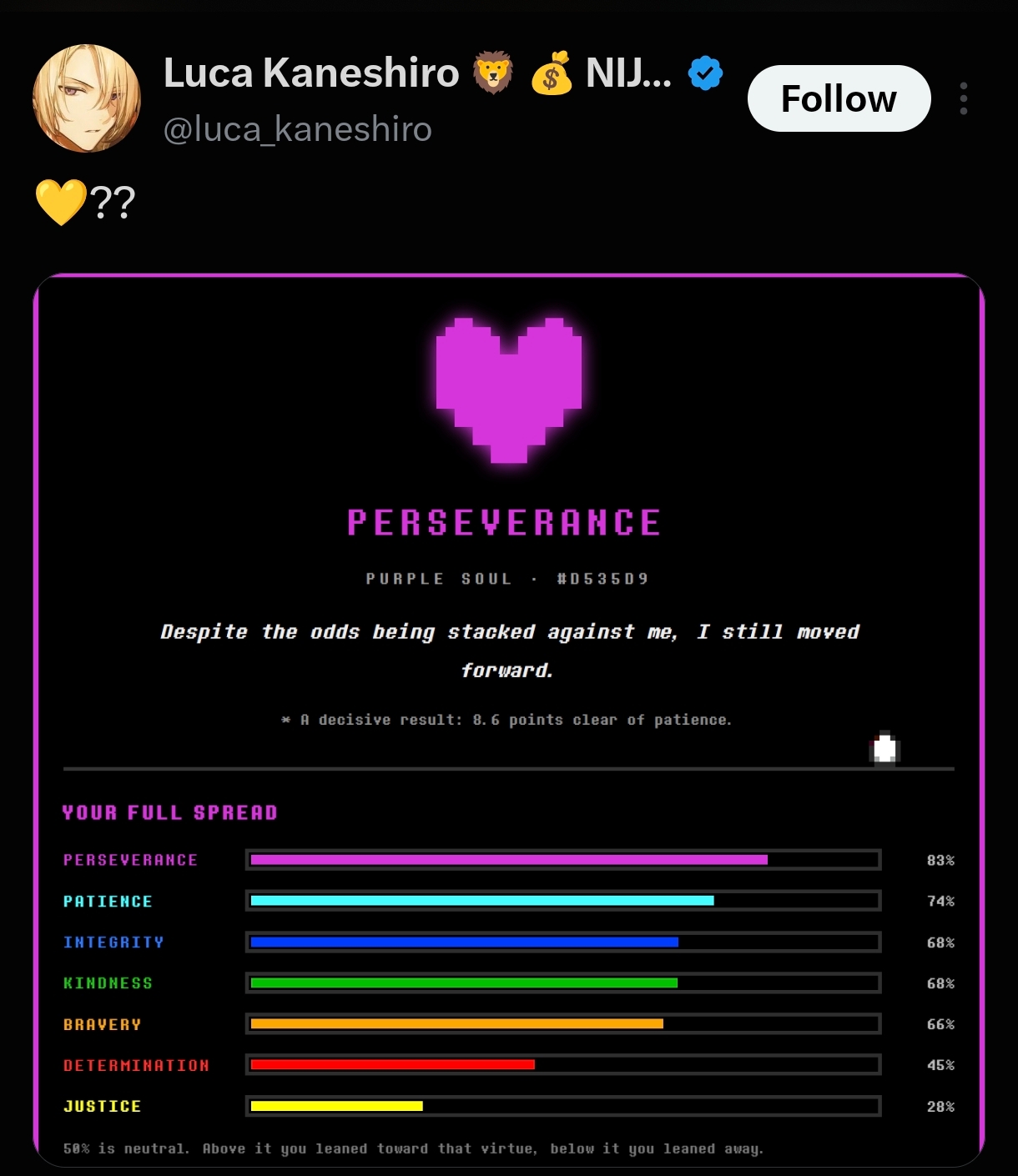Click the green Kindness progress bar
This screenshot has height=1176, width=1018.
pyautogui.click(x=563, y=983)
